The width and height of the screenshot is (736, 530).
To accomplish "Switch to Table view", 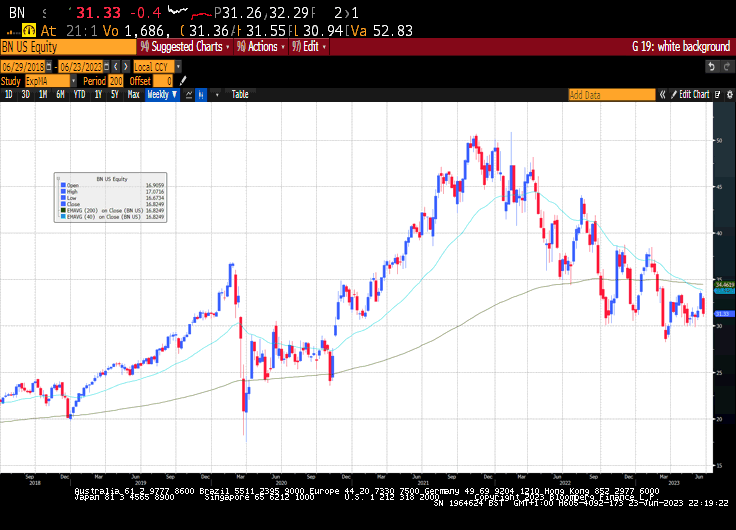I will [240, 94].
